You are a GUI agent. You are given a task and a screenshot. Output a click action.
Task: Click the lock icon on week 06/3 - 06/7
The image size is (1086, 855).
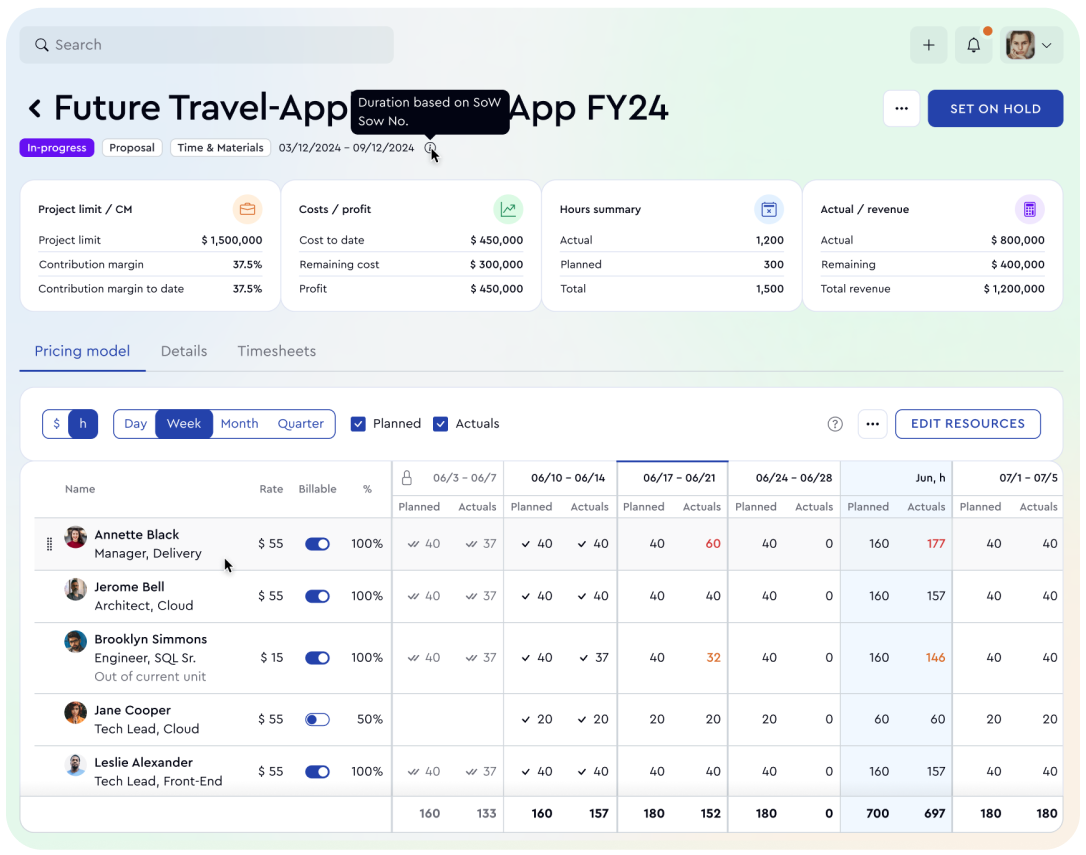click(407, 477)
